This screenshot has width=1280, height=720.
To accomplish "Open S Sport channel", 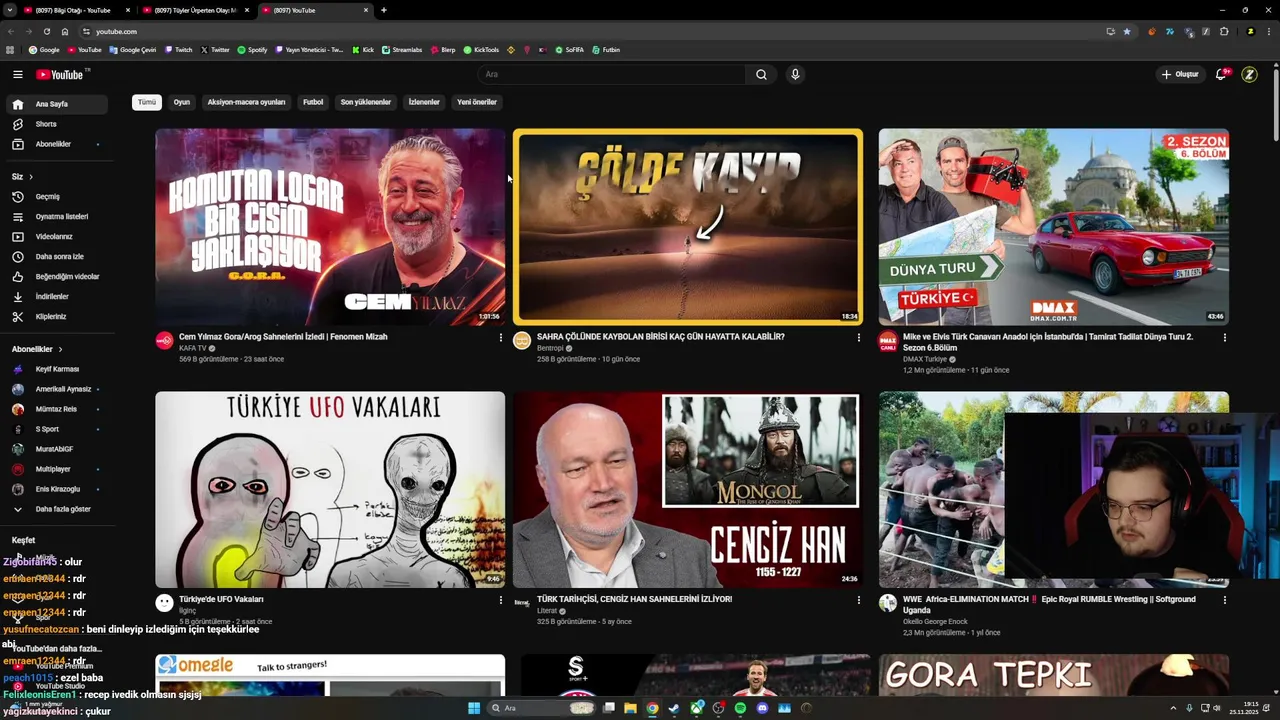I will click(x=57, y=429).
